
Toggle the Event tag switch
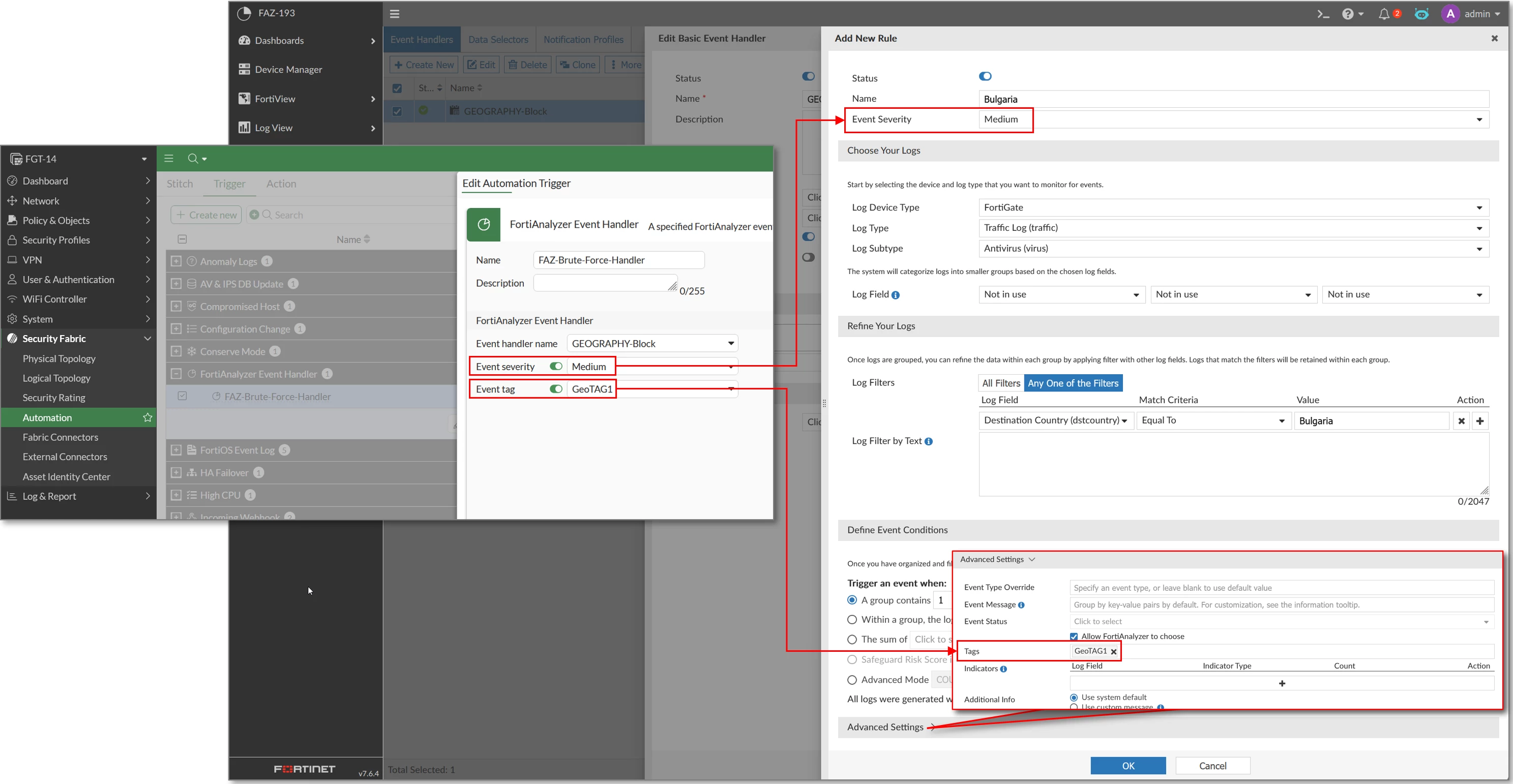click(x=556, y=389)
